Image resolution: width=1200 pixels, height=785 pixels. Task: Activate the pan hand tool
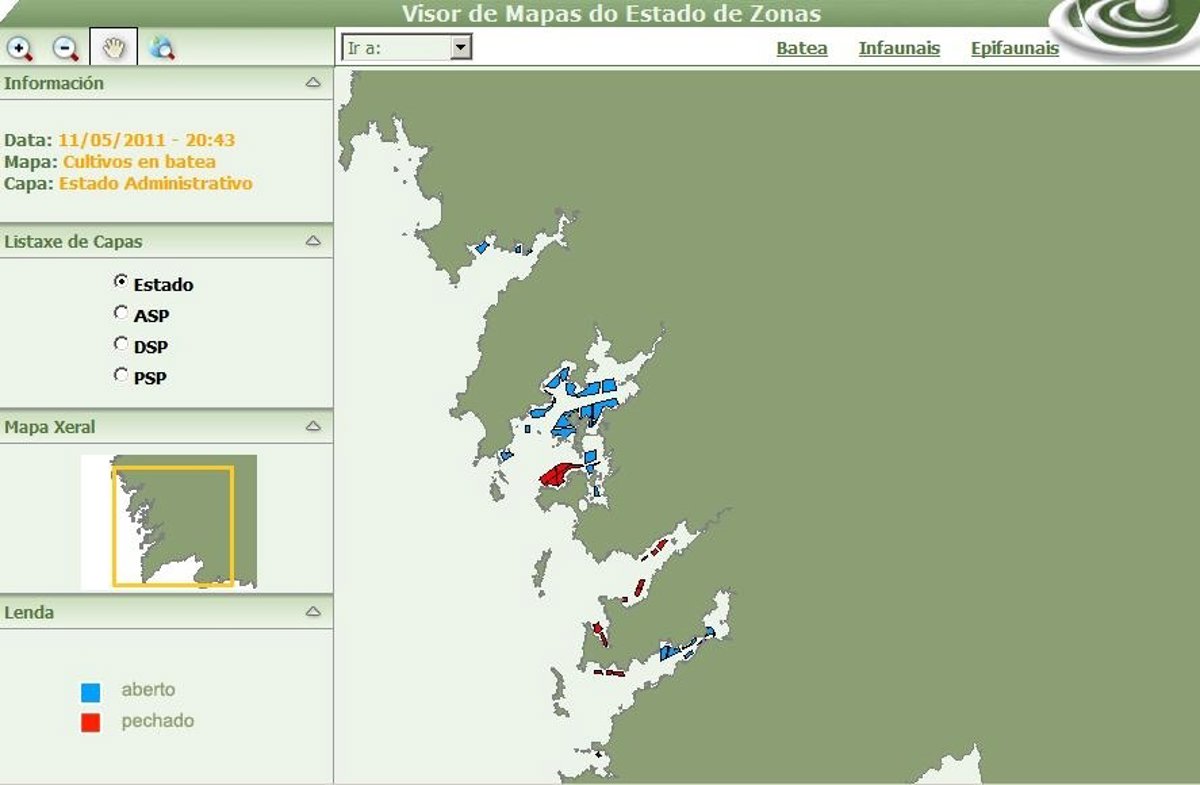(113, 47)
